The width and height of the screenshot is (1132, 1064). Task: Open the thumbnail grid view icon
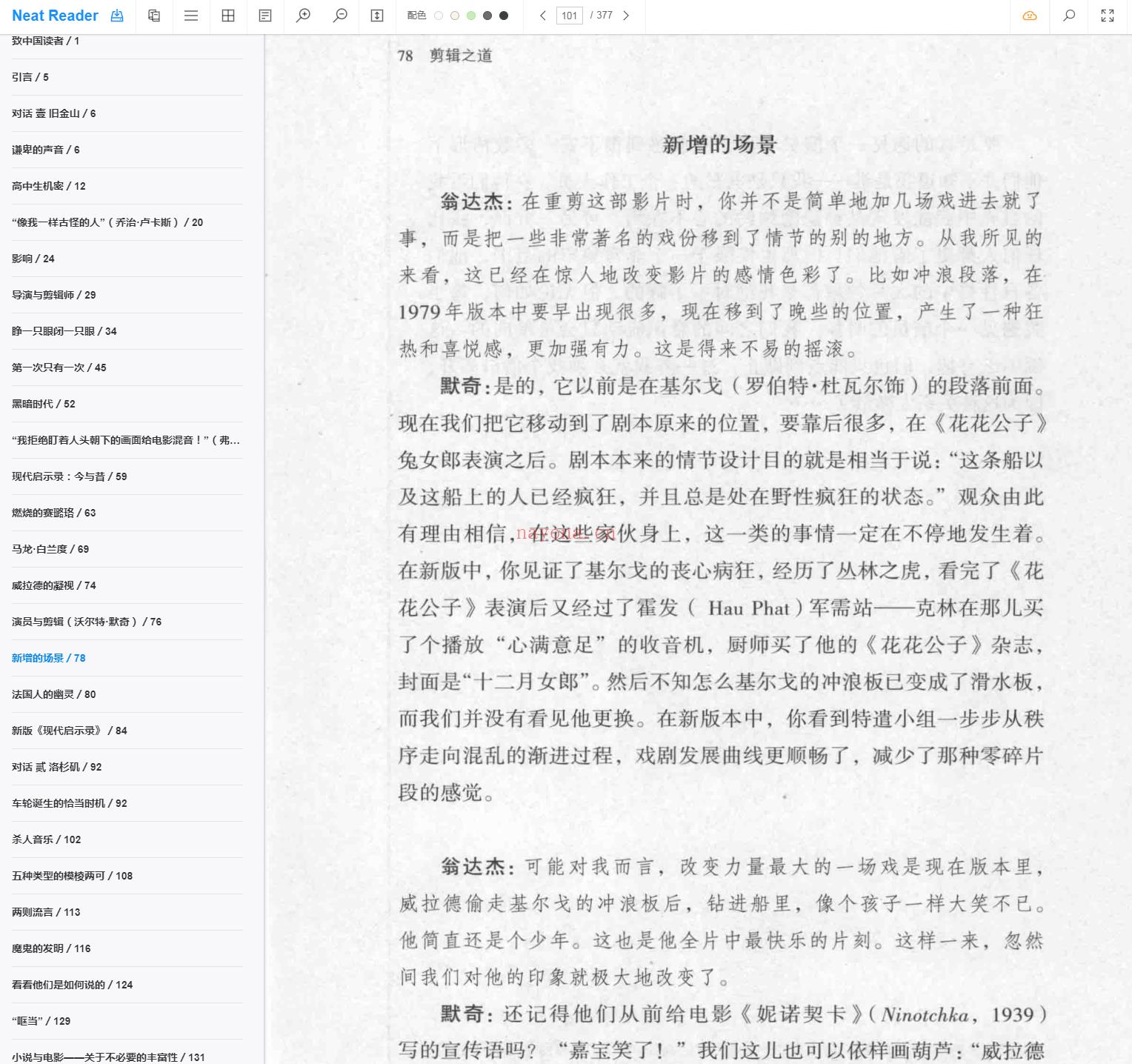pos(228,16)
